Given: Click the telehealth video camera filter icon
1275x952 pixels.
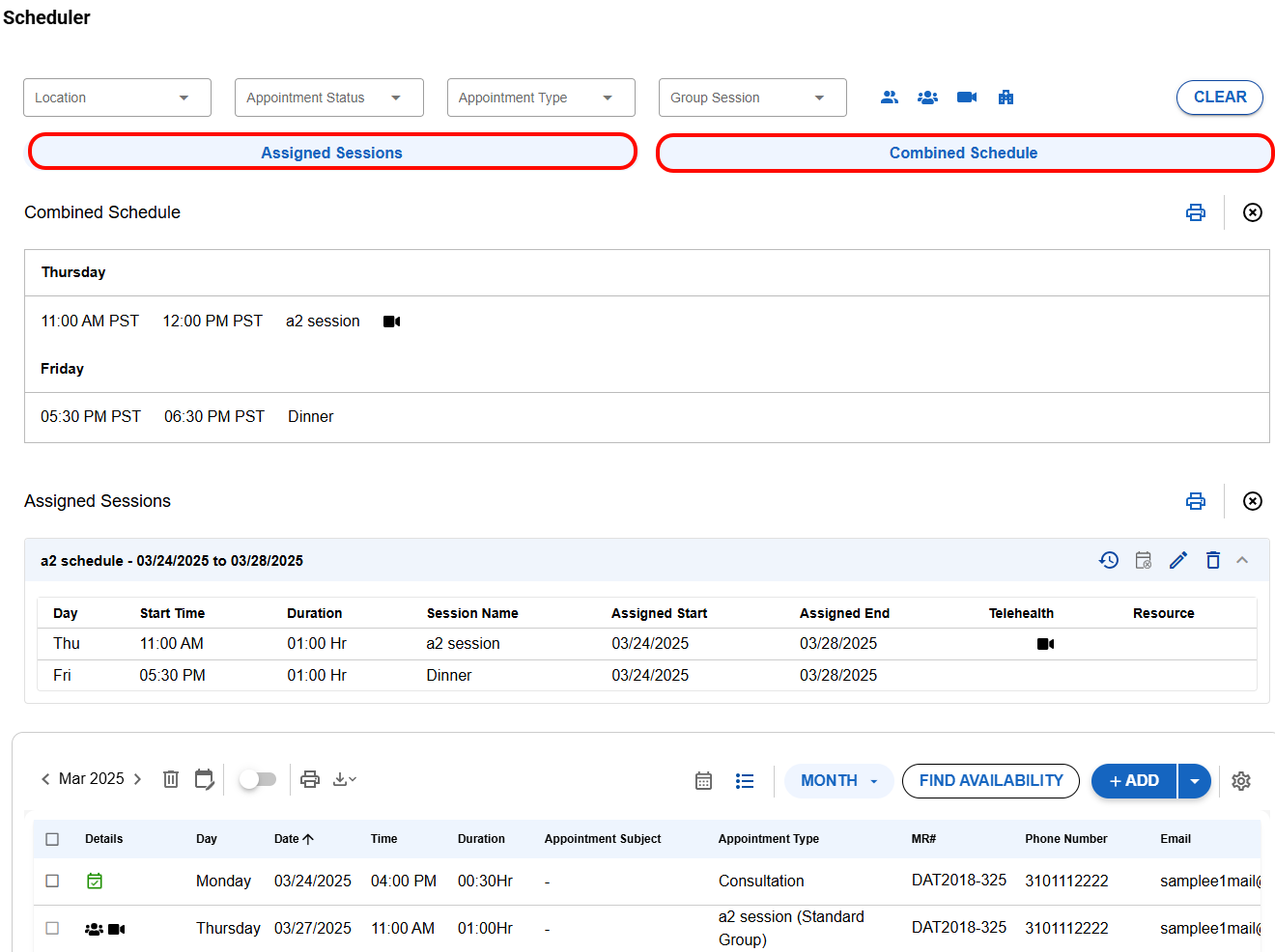Looking at the screenshot, I should click(x=966, y=98).
